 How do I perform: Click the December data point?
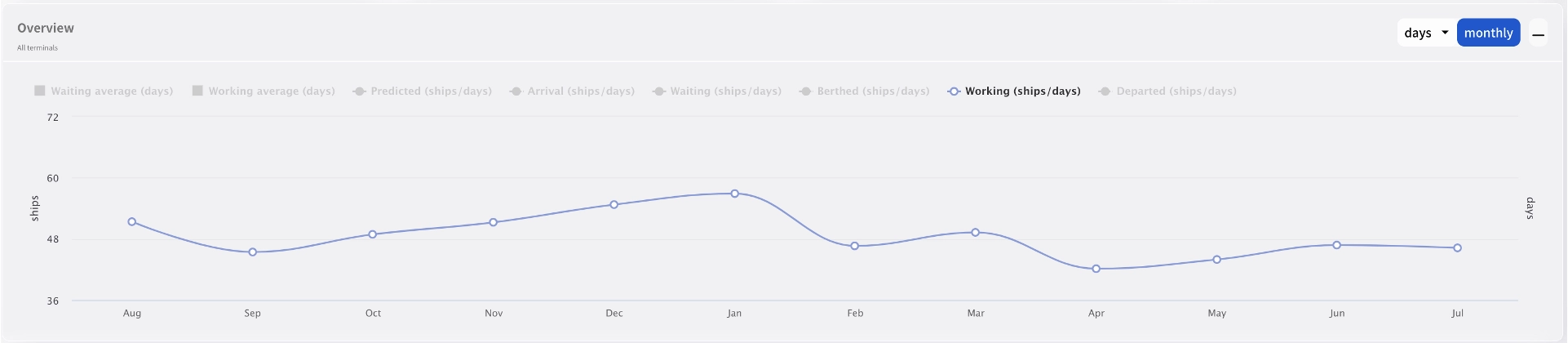pyautogui.click(x=614, y=205)
